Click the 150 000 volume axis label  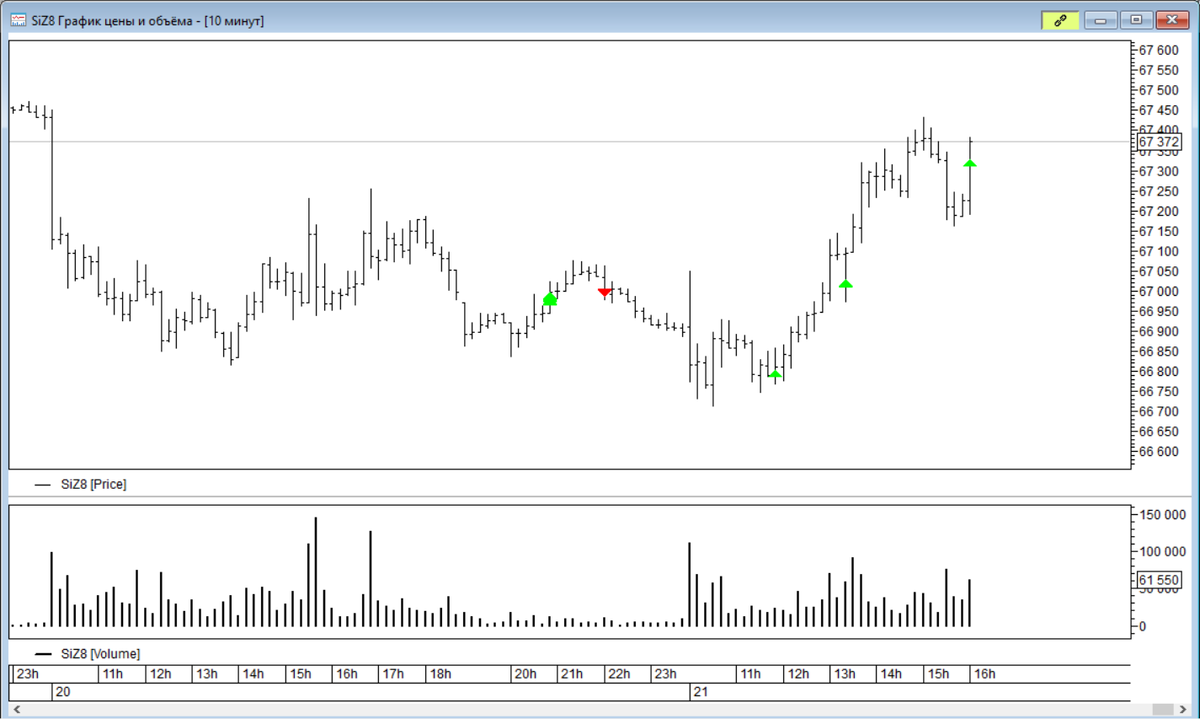click(x=1161, y=514)
